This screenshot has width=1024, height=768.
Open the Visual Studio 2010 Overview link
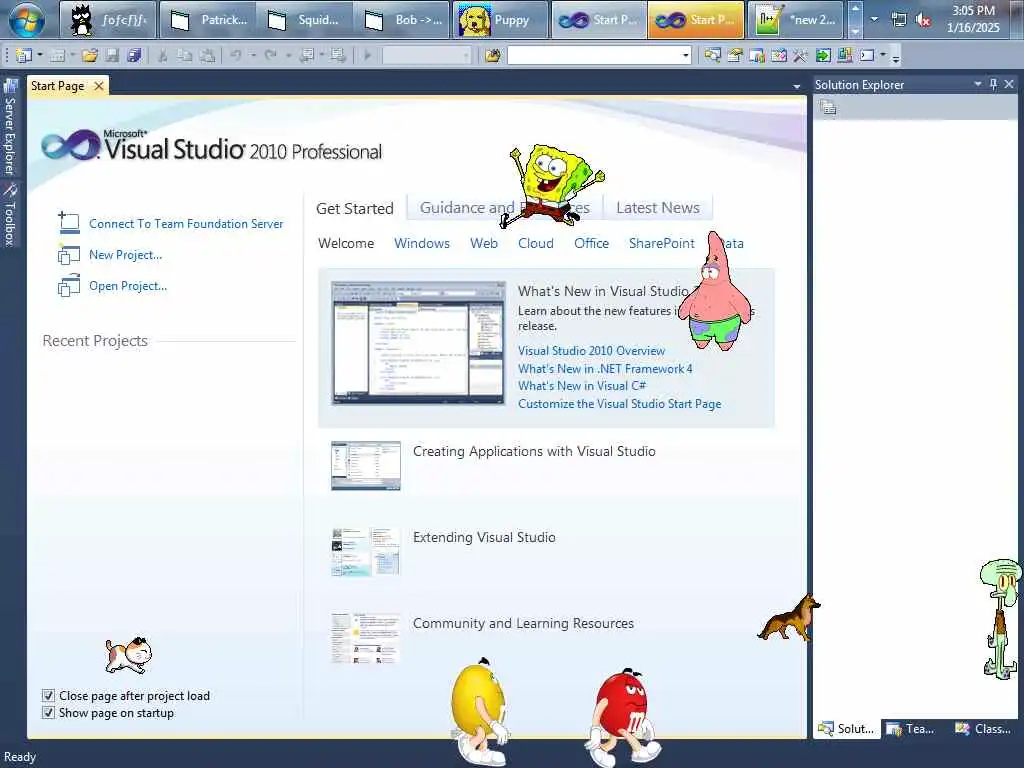click(592, 351)
